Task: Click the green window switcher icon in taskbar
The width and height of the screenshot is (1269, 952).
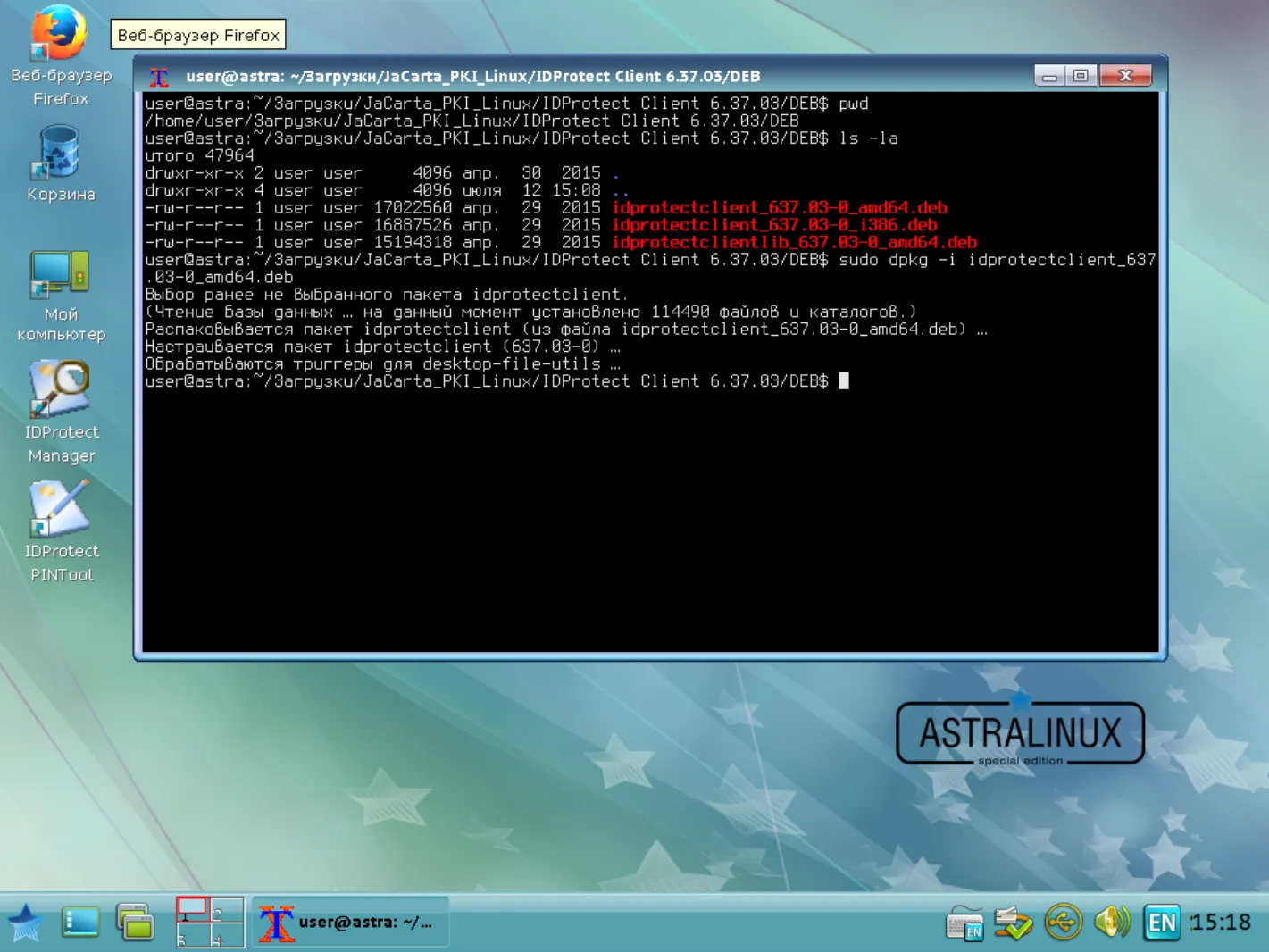Action: pyautogui.click(x=136, y=923)
